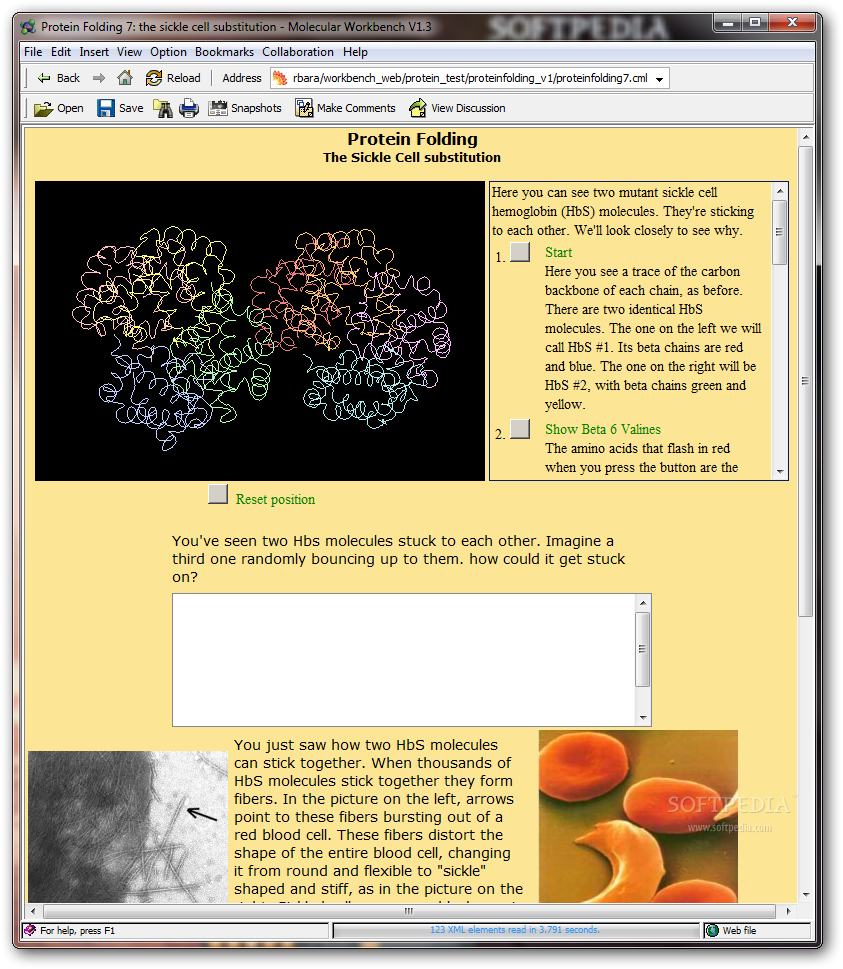This screenshot has width=843, height=969.
Task: Open the File menu
Action: click(x=33, y=52)
